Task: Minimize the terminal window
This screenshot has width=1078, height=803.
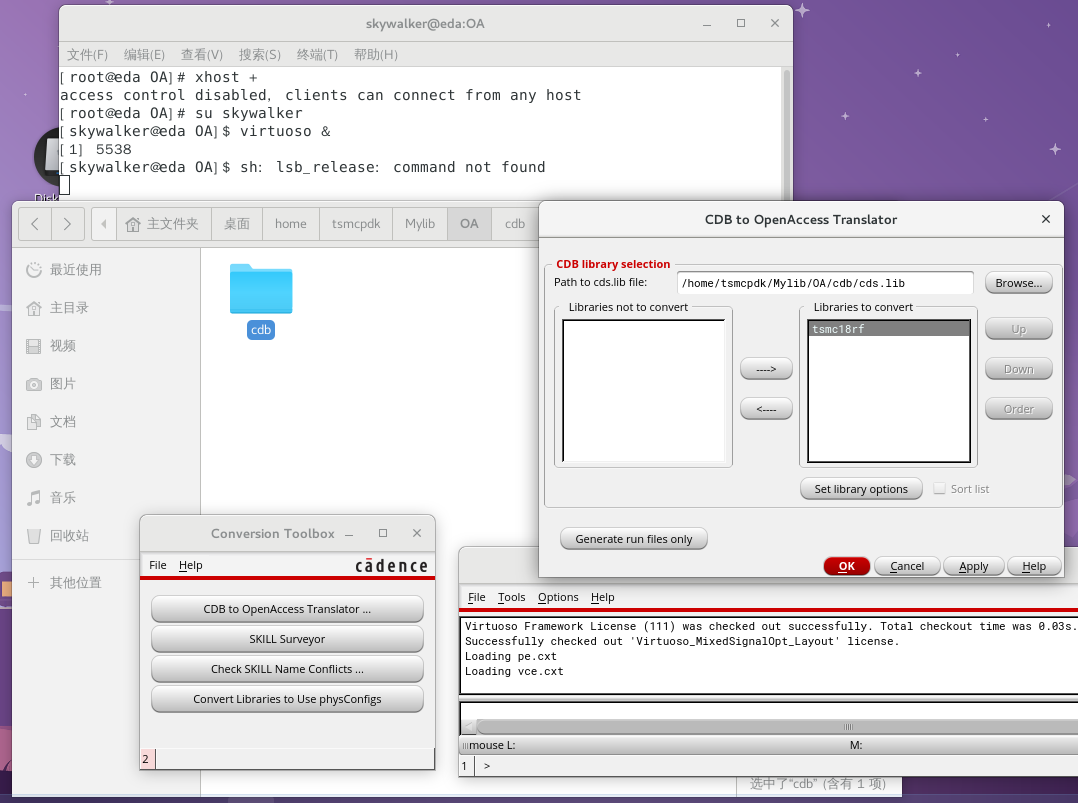Action: pos(707,24)
